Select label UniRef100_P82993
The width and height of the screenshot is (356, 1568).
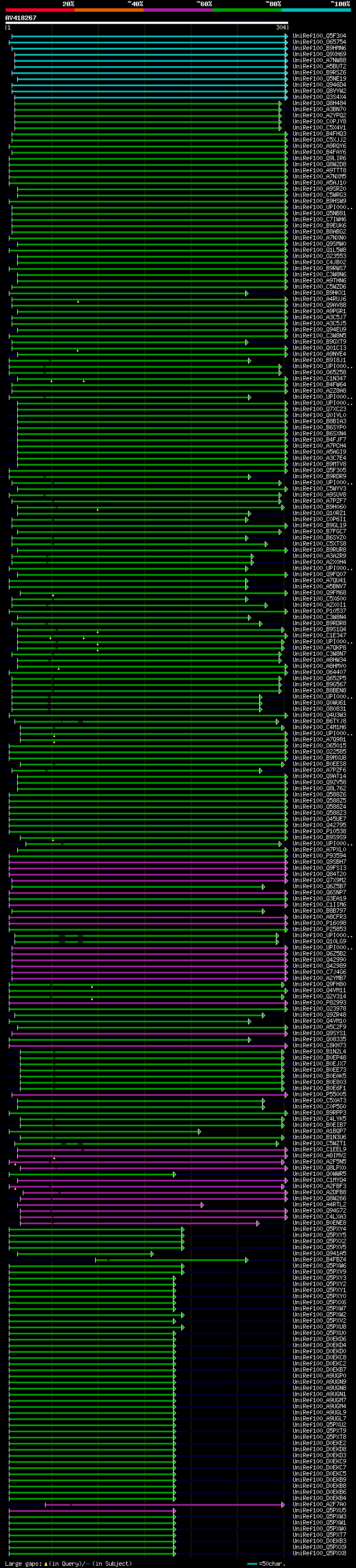click(x=319, y=1002)
